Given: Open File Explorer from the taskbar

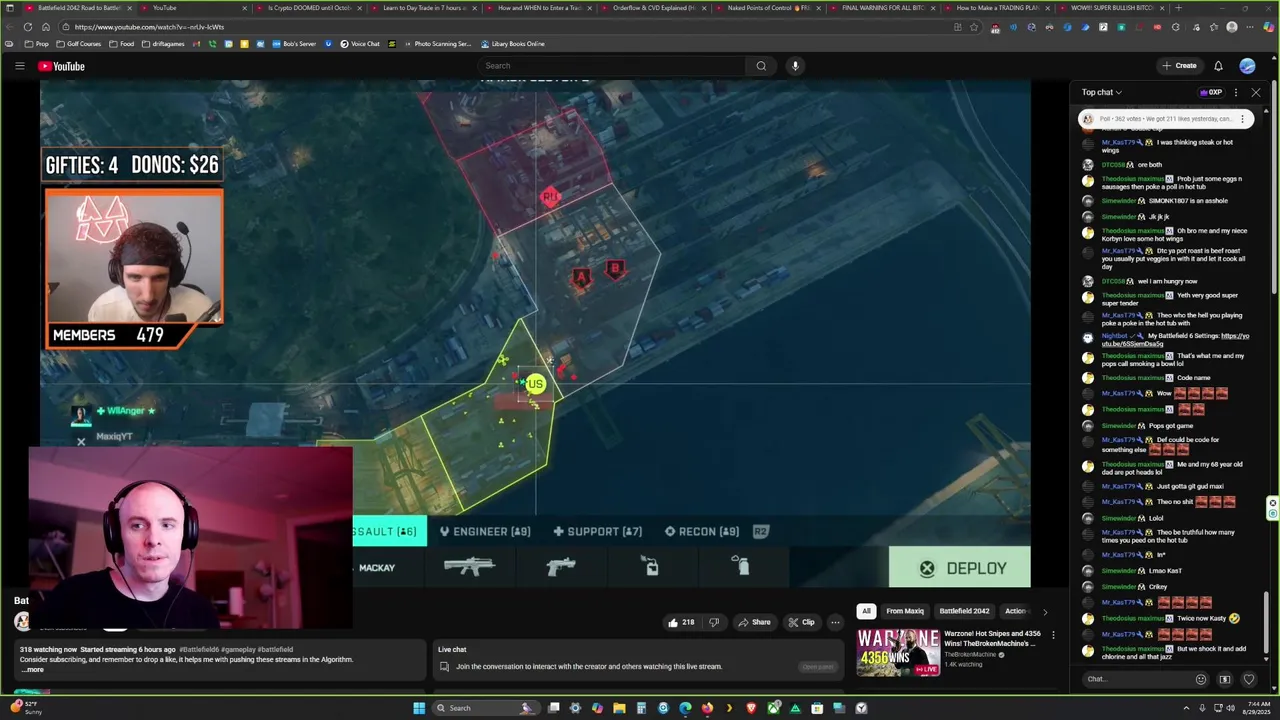Looking at the screenshot, I should tap(619, 708).
